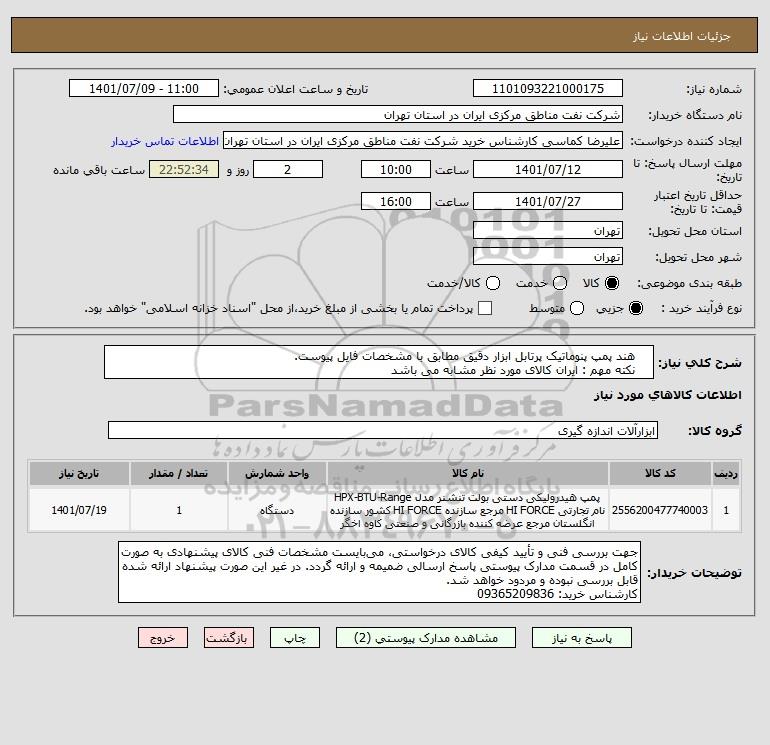Click the buyer notes text area
770x745 pixels.
tap(380, 572)
